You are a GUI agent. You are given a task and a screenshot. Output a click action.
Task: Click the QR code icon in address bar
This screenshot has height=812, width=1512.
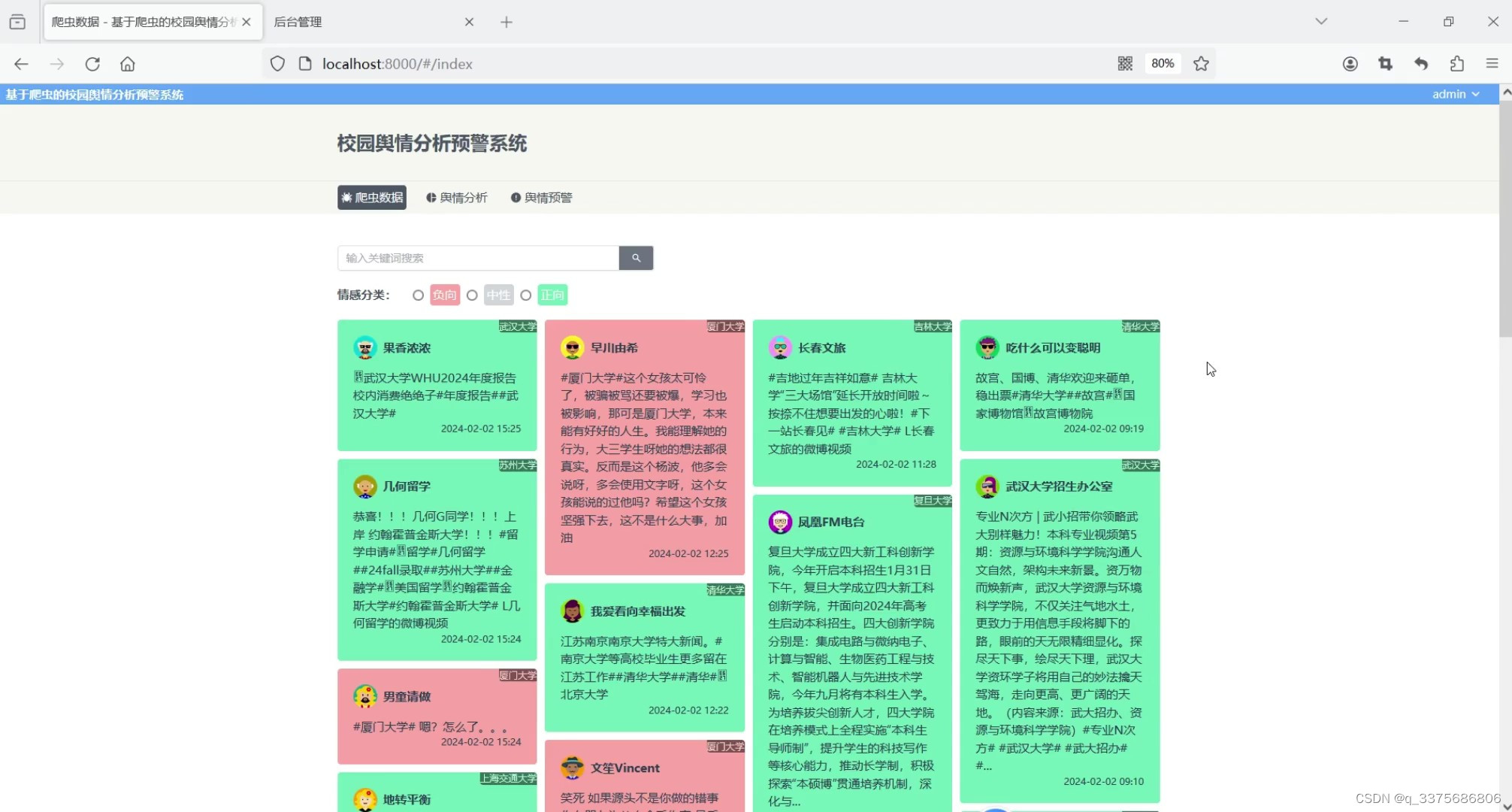[1124, 64]
